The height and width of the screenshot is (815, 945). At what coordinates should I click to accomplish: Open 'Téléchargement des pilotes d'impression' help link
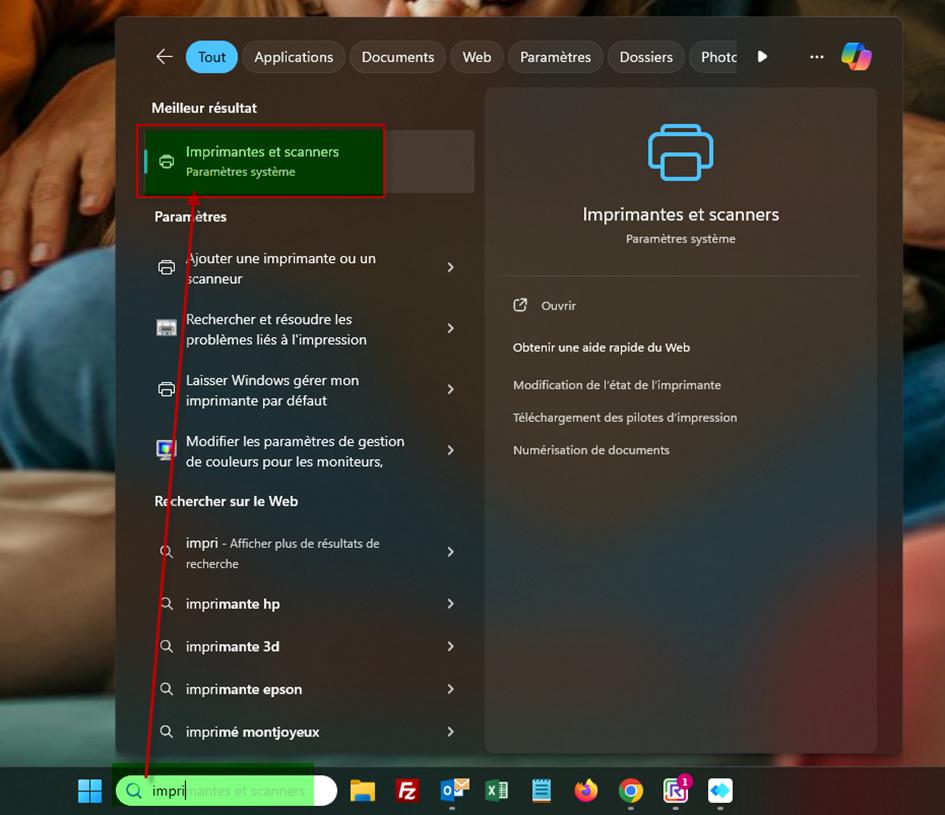[x=624, y=418]
